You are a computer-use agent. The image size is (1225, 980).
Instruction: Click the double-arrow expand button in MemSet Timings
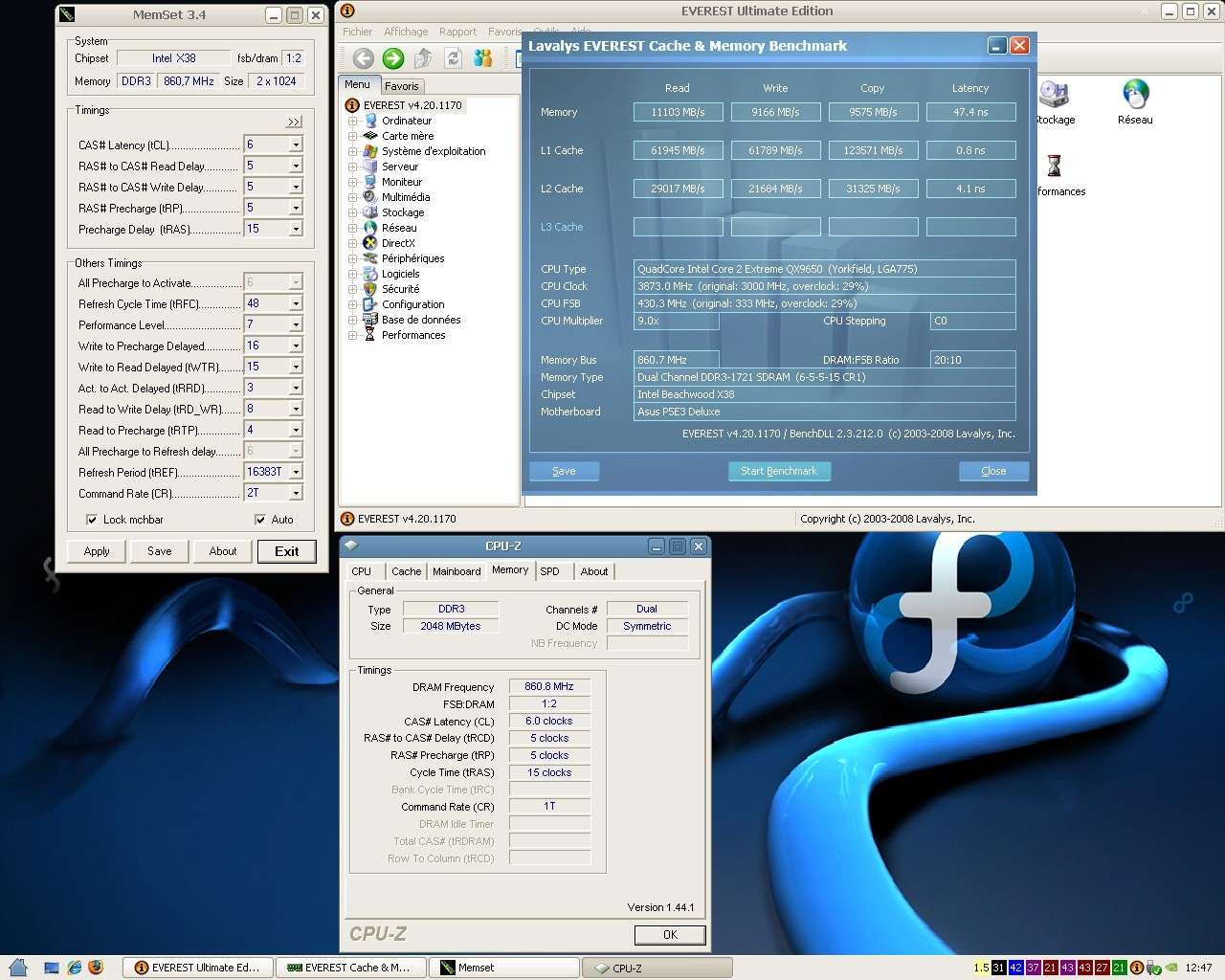pos(294,122)
